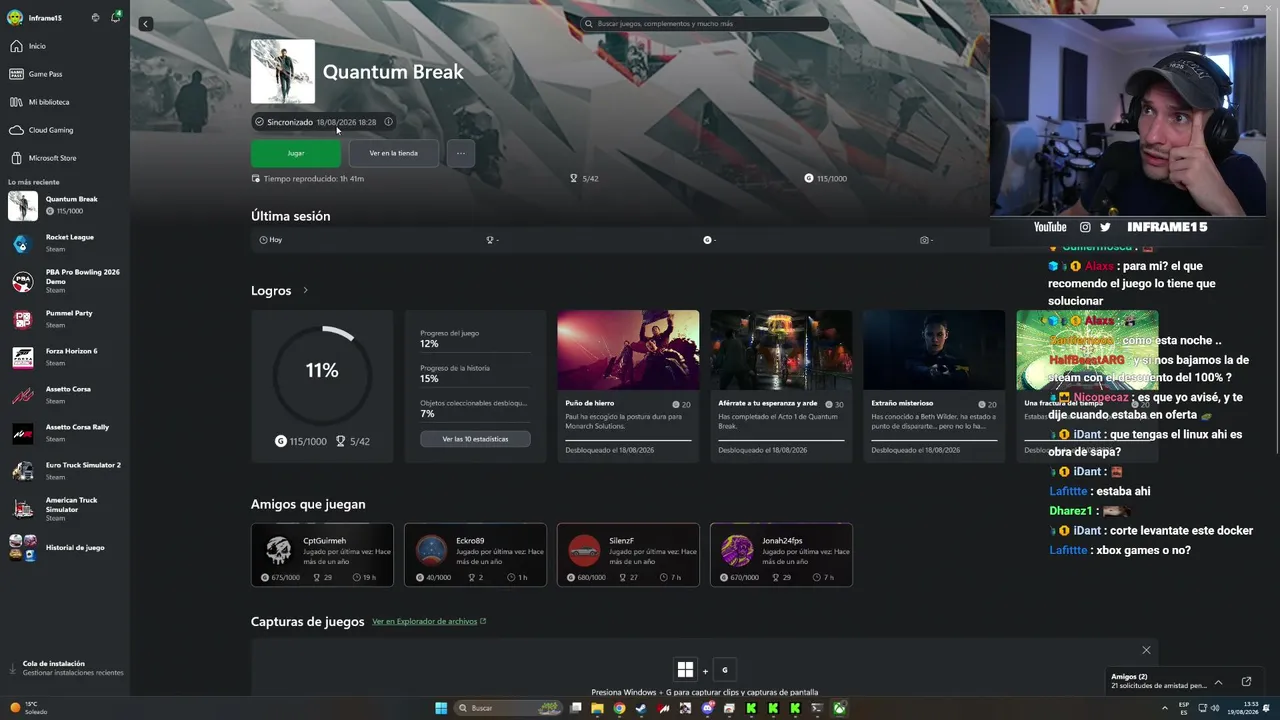The height and width of the screenshot is (720, 1280).
Task: Click the print queue icon beside Inframe15
Action: pos(95,17)
